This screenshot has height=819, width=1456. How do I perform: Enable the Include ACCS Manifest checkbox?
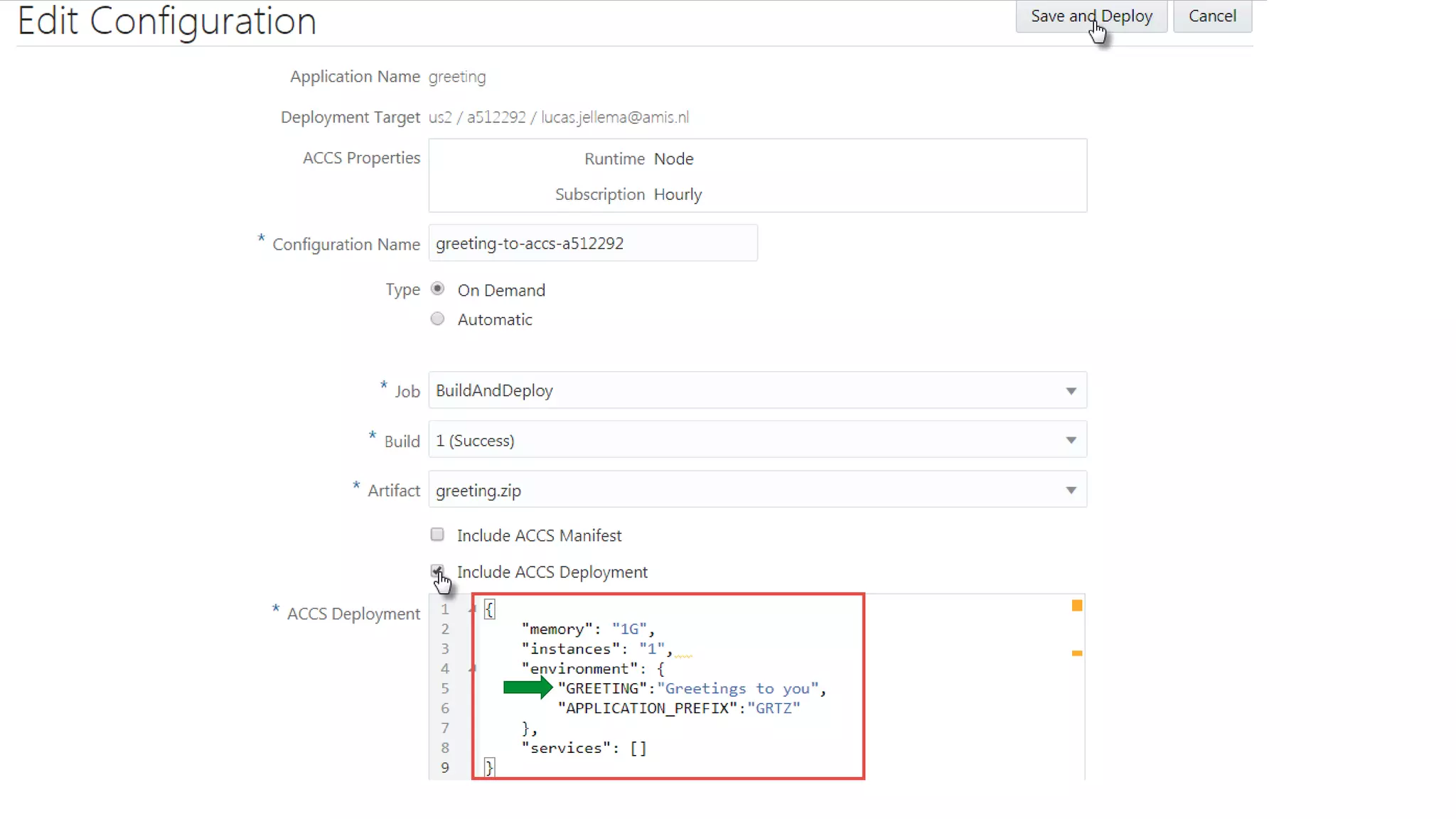437,534
